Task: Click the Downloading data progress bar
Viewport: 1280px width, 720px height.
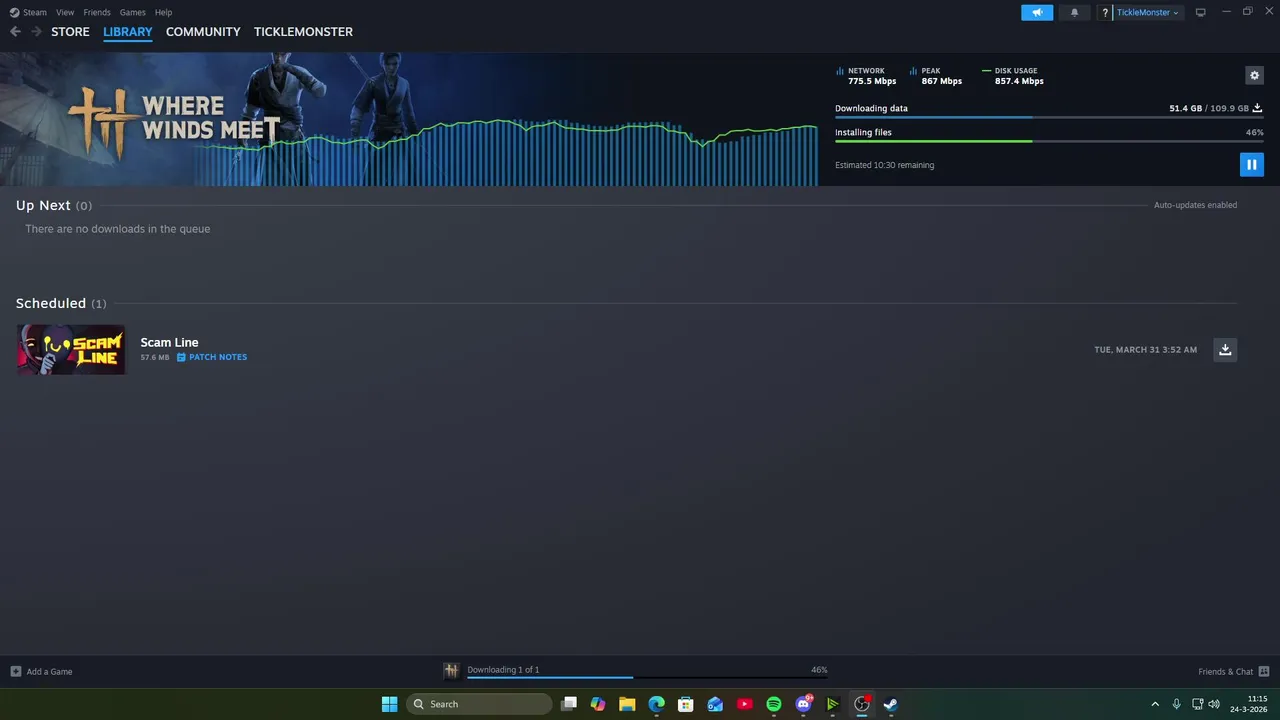Action: point(1049,118)
